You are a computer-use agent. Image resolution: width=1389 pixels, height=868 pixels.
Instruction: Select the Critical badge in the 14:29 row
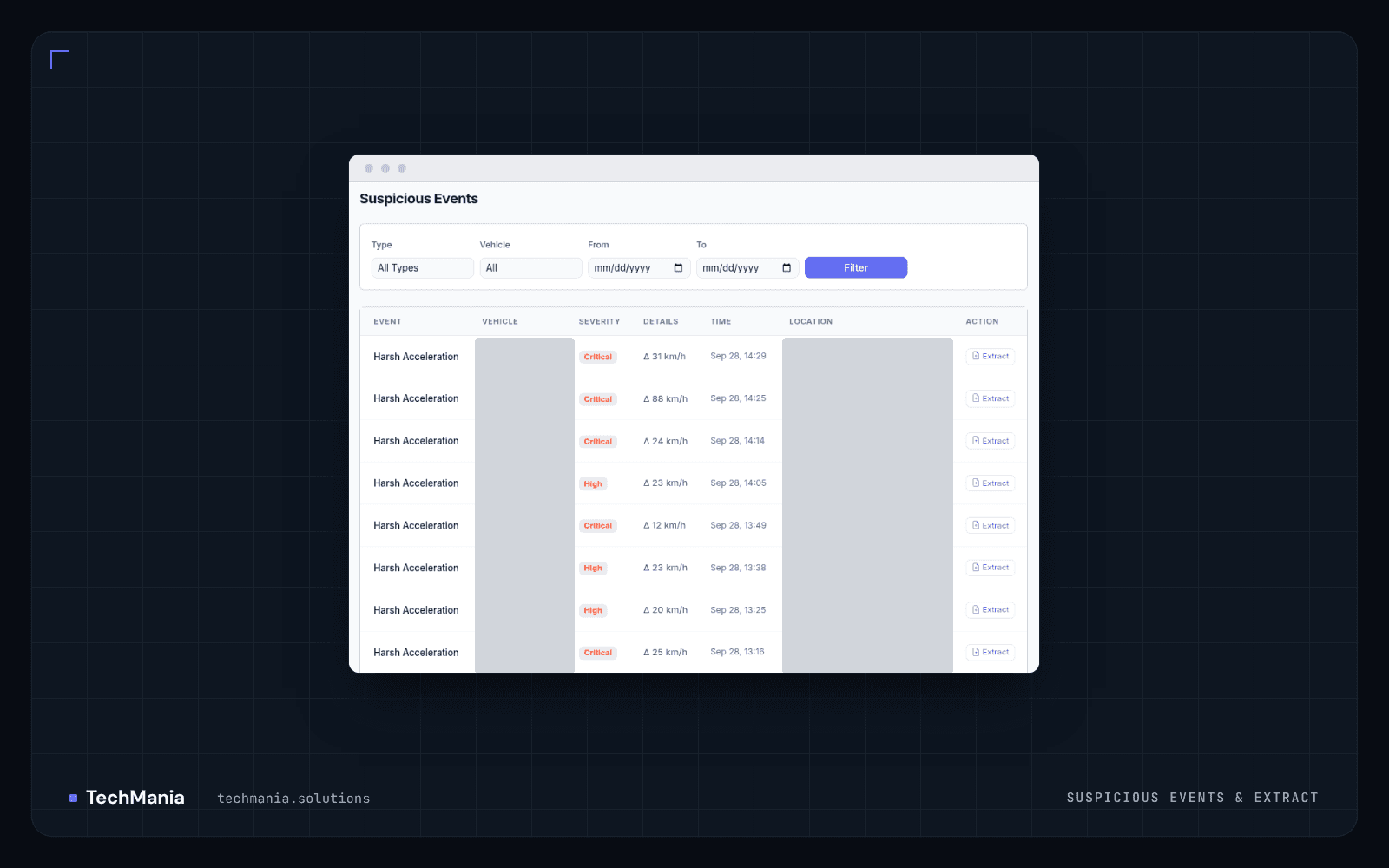(x=598, y=357)
